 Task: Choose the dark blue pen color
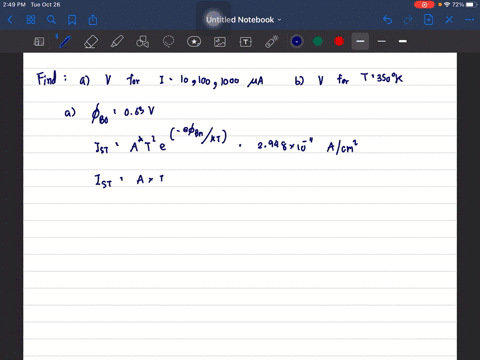pyautogui.click(x=297, y=41)
